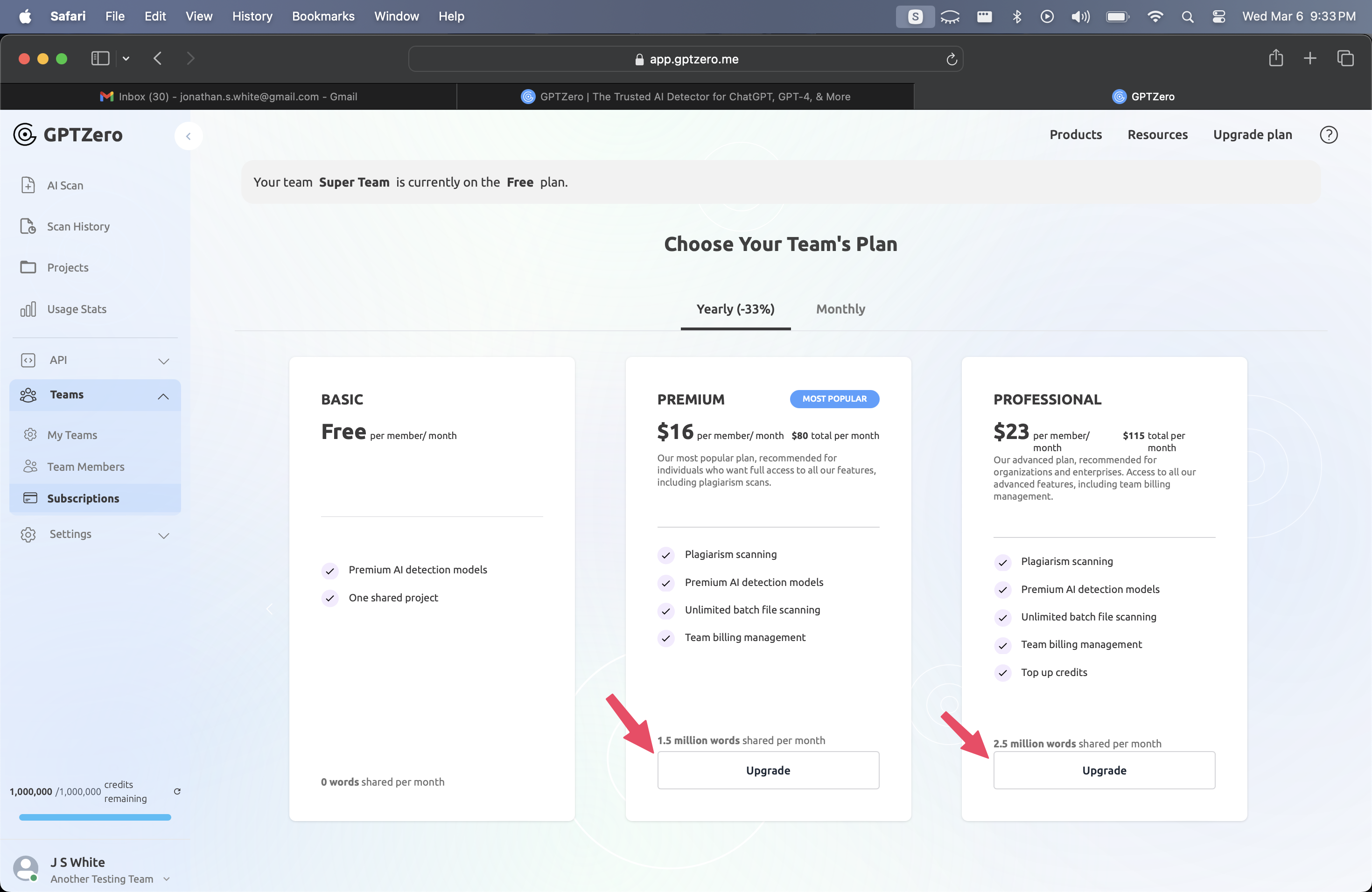
Task: Upgrade to the Premium plan
Action: 768,770
